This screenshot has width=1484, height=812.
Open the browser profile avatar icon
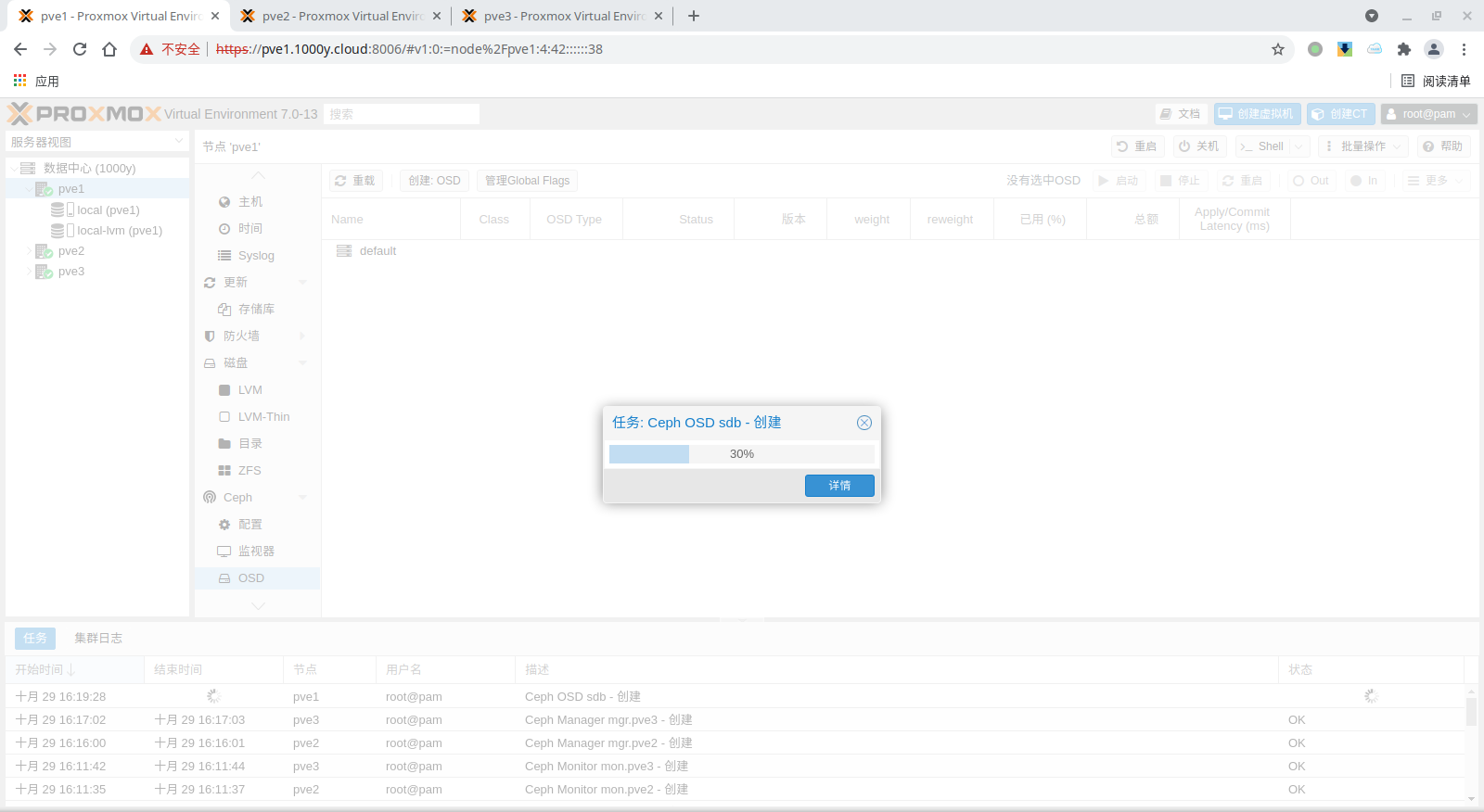tap(1433, 49)
